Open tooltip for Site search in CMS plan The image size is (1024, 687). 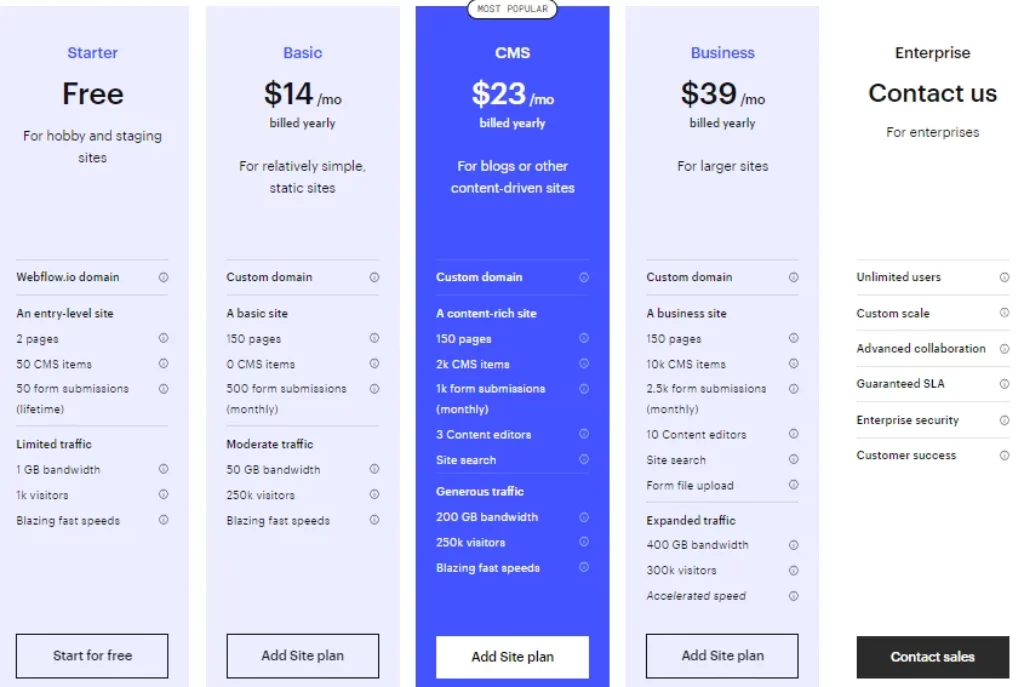coord(584,459)
